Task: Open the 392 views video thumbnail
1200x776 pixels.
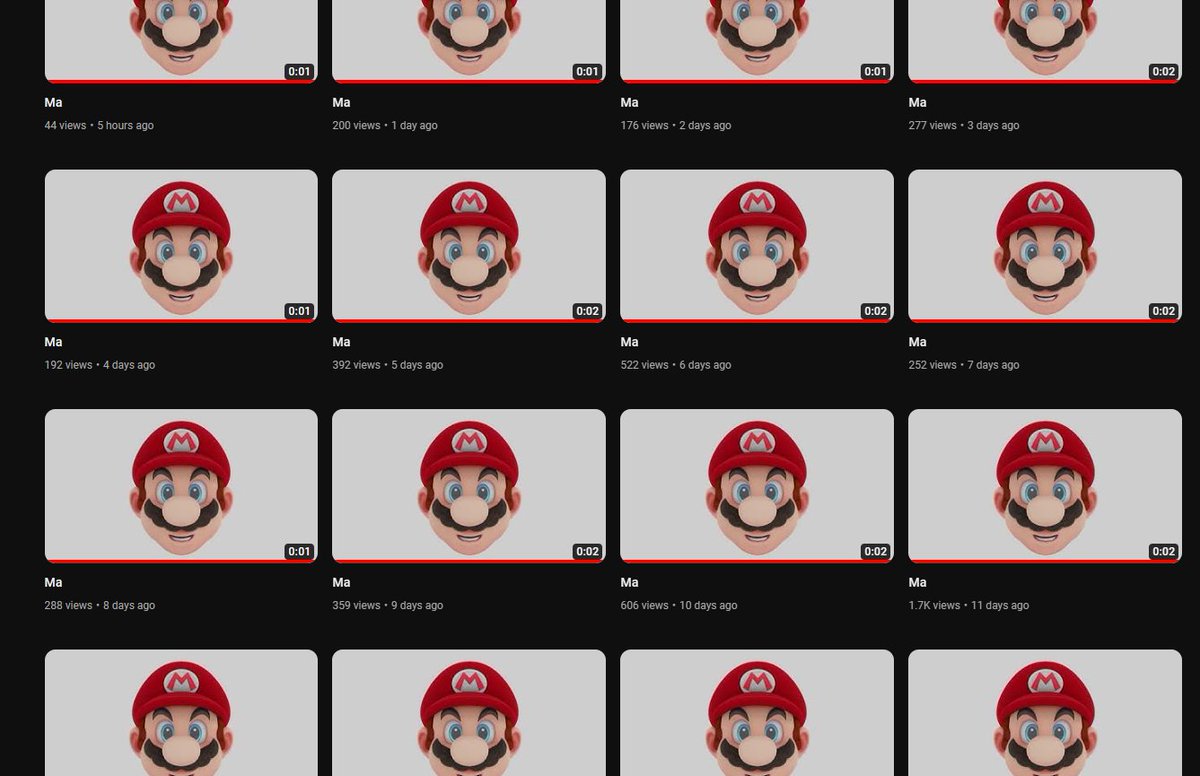Action: click(x=468, y=245)
